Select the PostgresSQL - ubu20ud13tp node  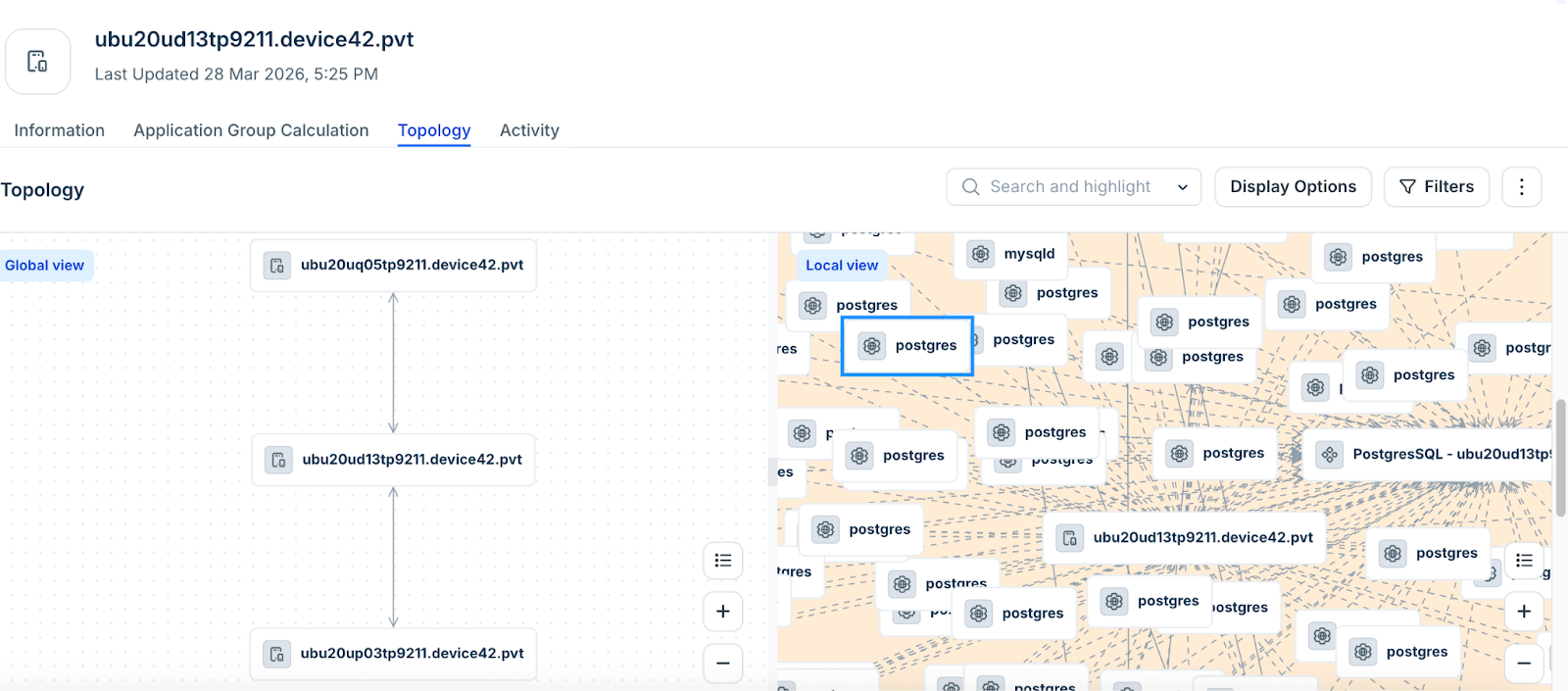click(x=1429, y=454)
